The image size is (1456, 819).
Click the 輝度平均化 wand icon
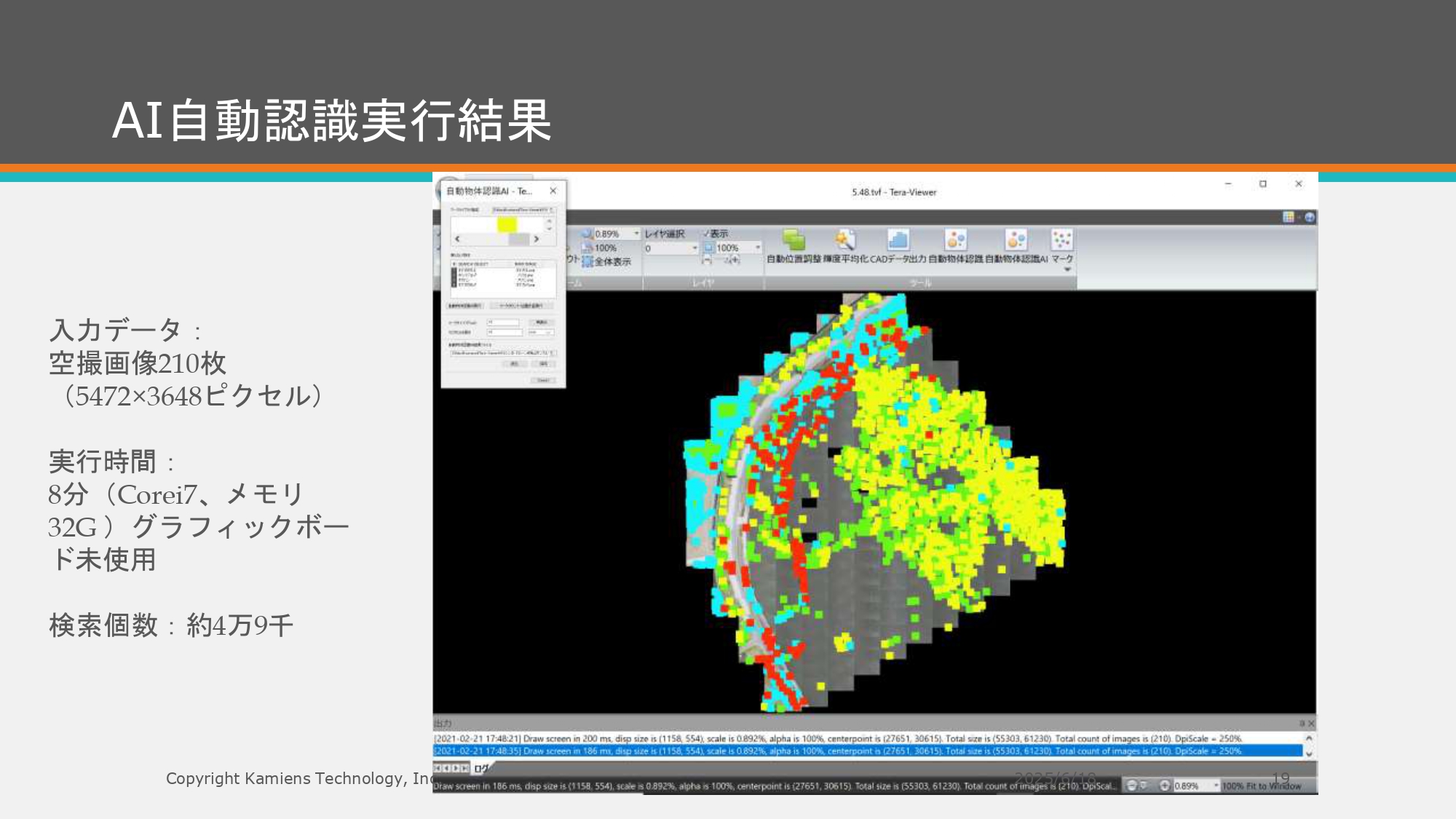844,241
